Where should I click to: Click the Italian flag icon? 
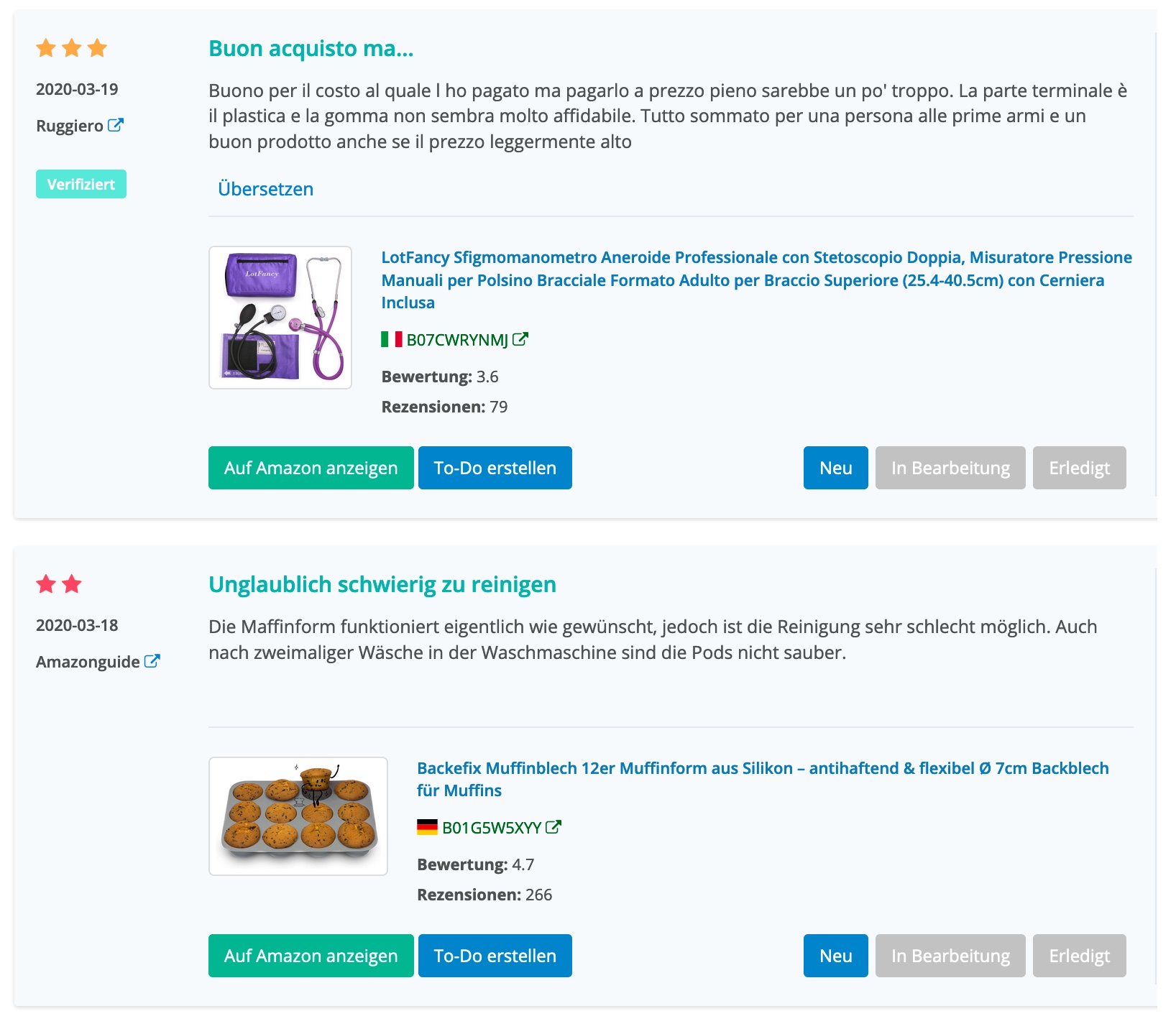coord(392,339)
